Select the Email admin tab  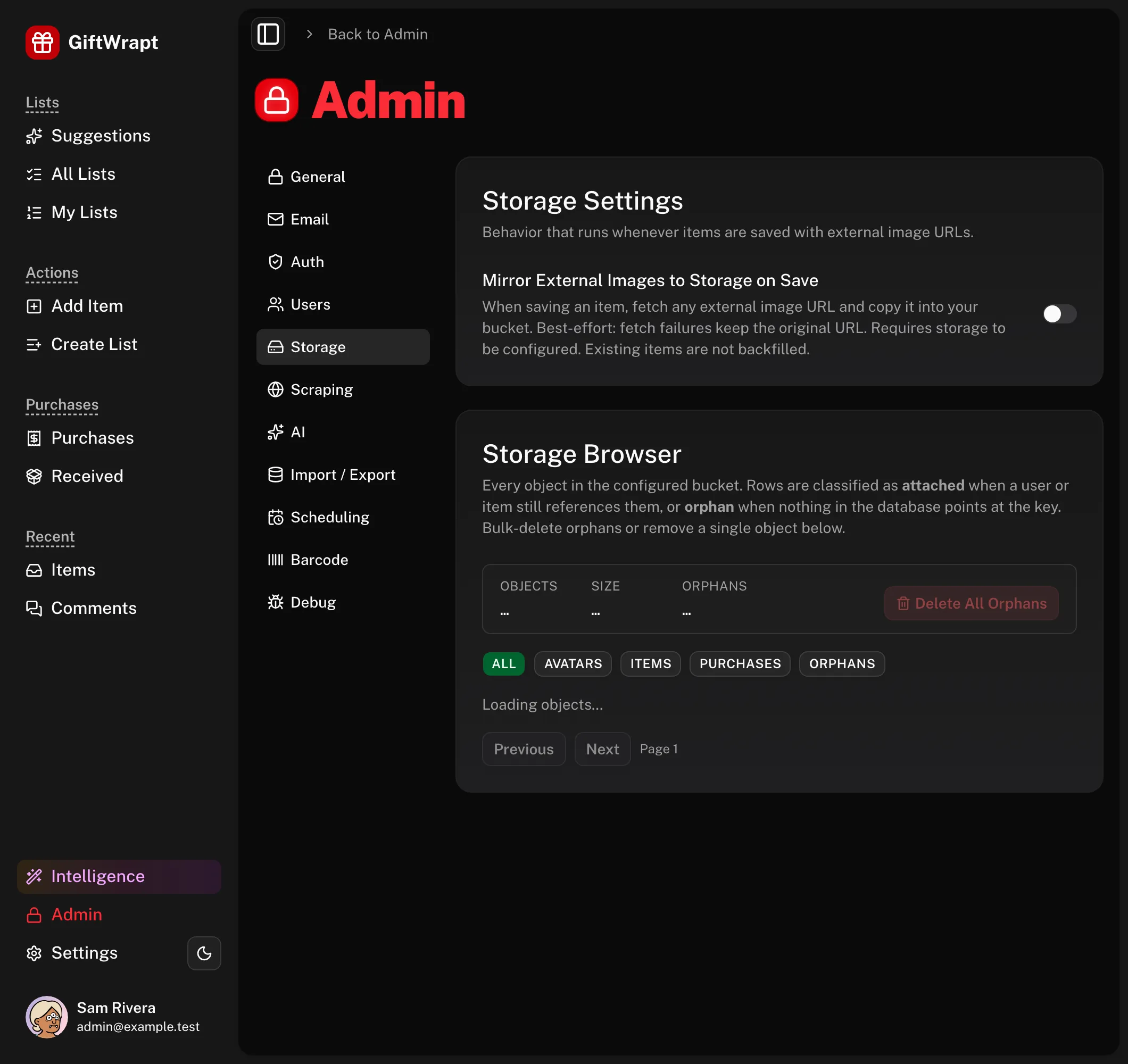pyautogui.click(x=343, y=219)
